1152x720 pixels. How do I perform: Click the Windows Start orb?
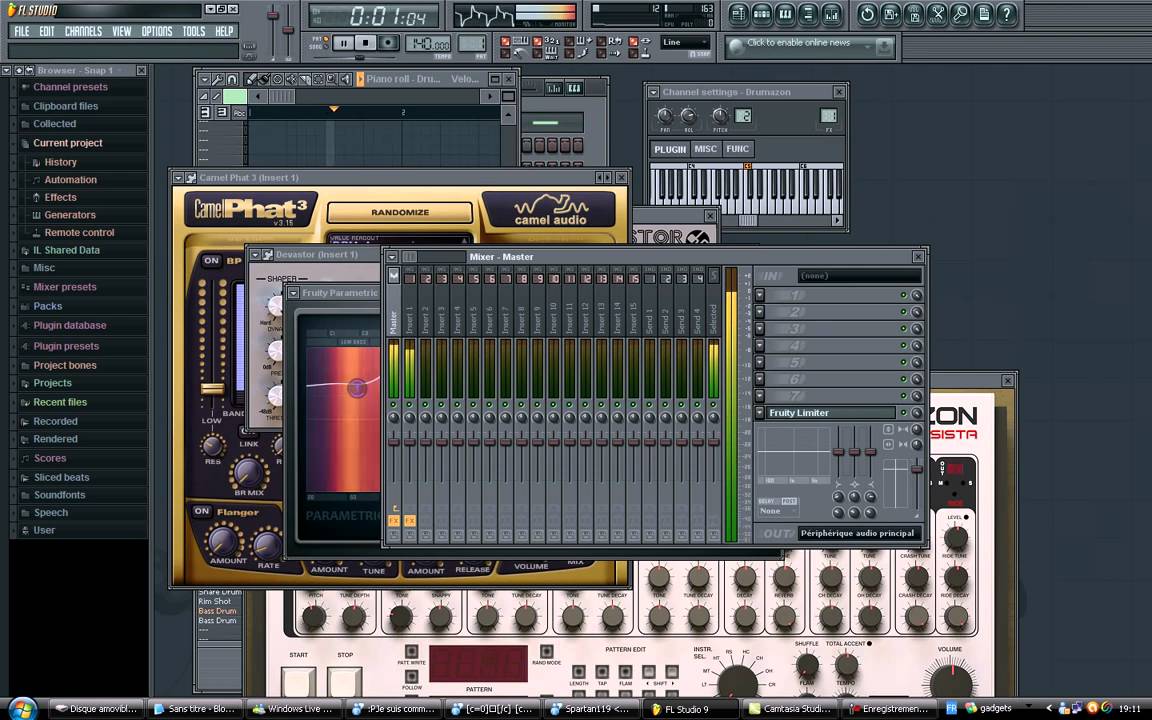tap(22, 708)
